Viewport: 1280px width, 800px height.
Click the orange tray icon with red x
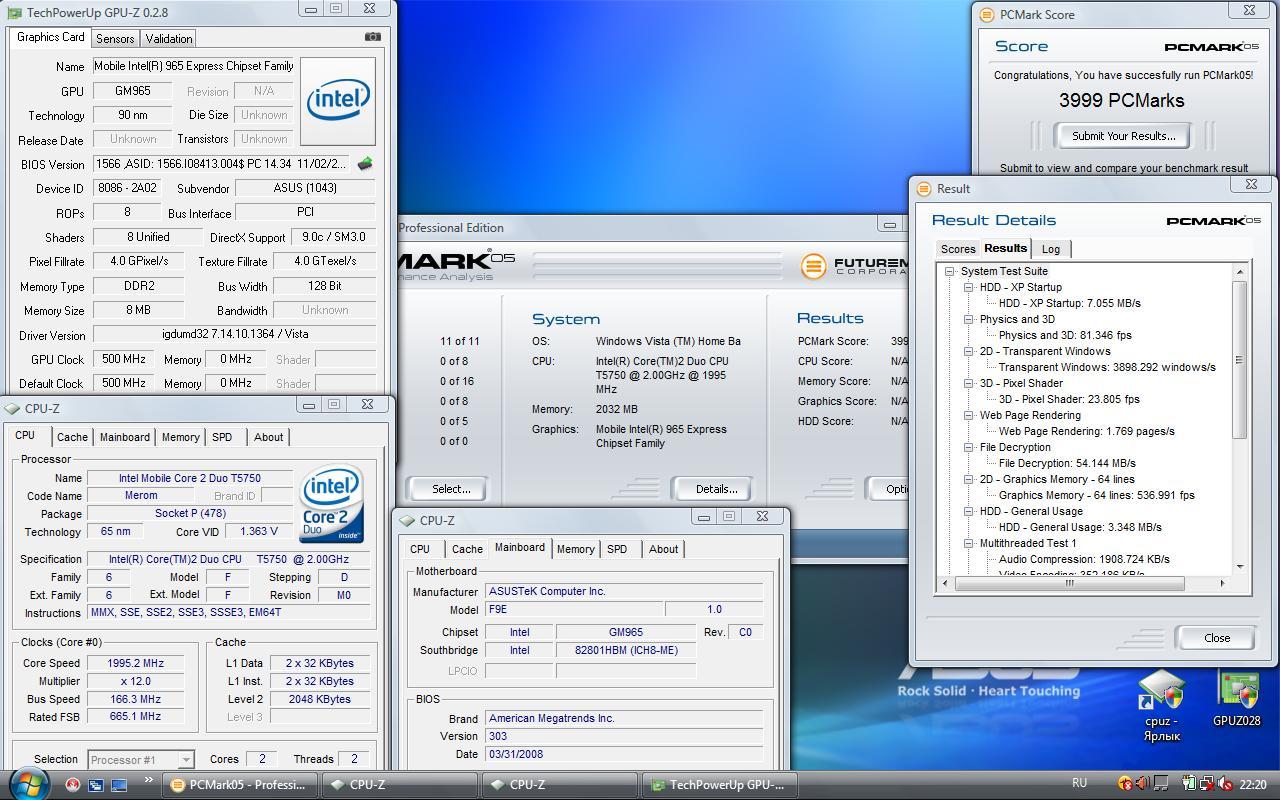[x=1125, y=784]
